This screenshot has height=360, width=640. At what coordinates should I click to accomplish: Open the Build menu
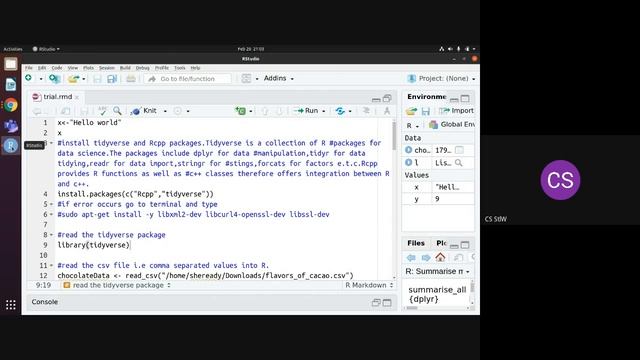coord(125,68)
